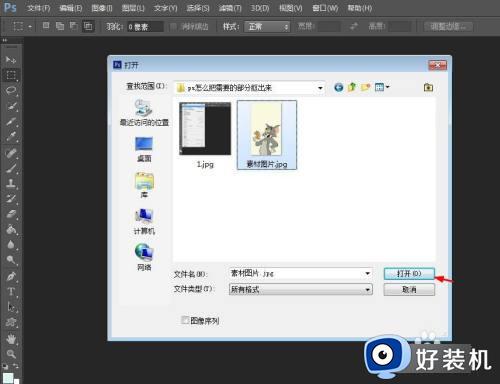Click the foreground color swatch
Screen dimensions: 500x384
tap(8, 378)
